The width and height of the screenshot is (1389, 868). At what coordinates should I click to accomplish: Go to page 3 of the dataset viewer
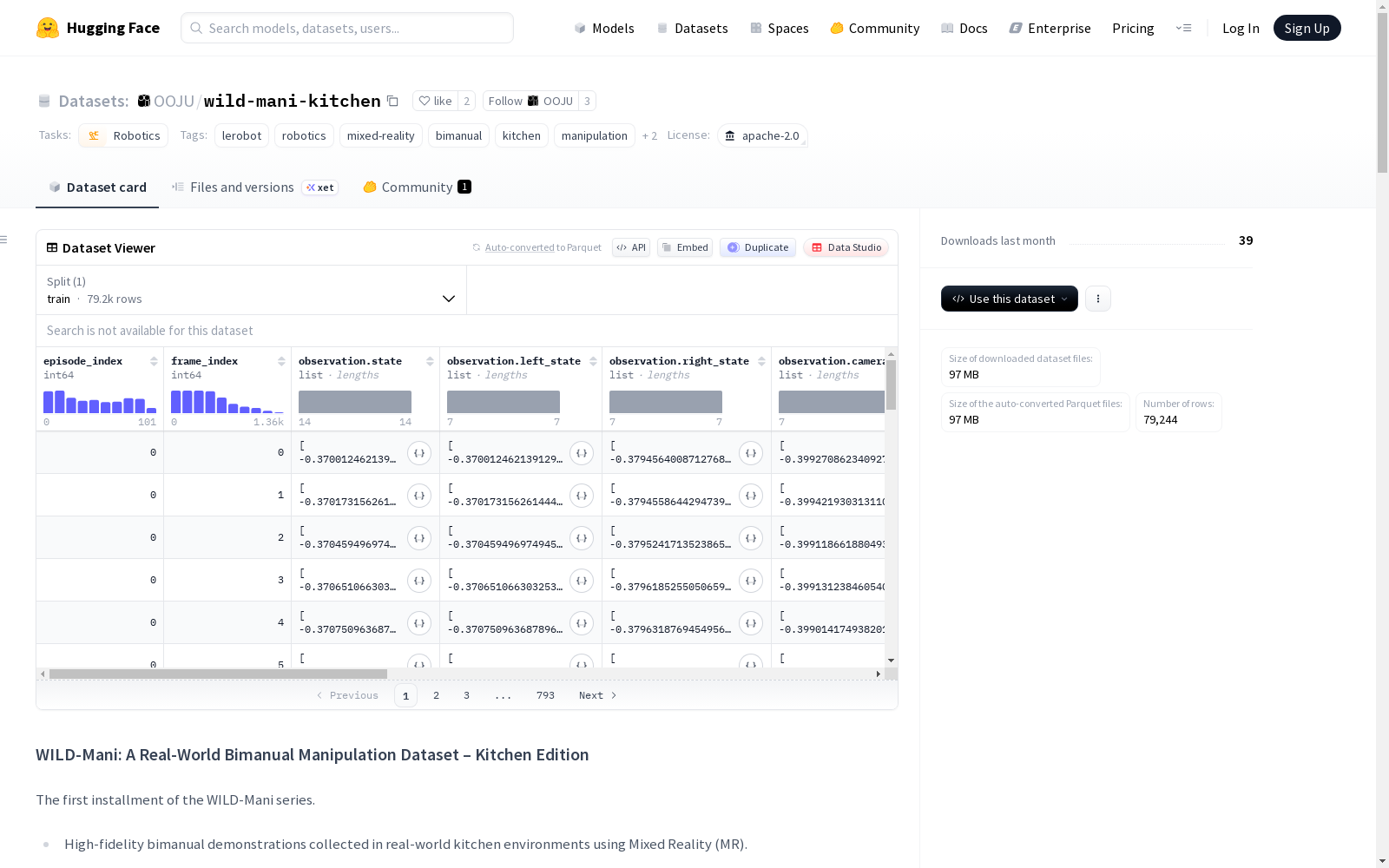coord(466,695)
